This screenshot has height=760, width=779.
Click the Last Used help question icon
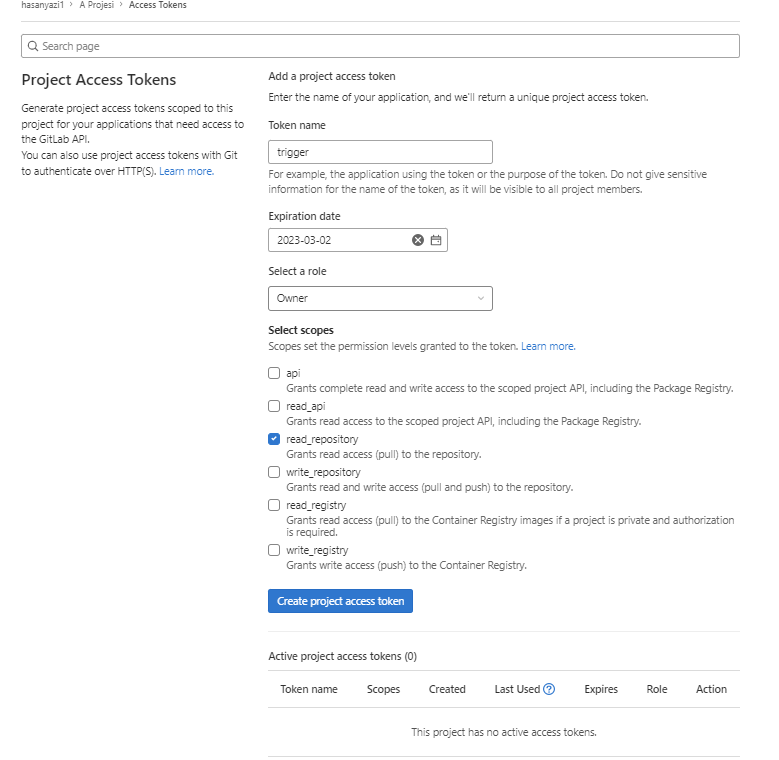point(549,689)
